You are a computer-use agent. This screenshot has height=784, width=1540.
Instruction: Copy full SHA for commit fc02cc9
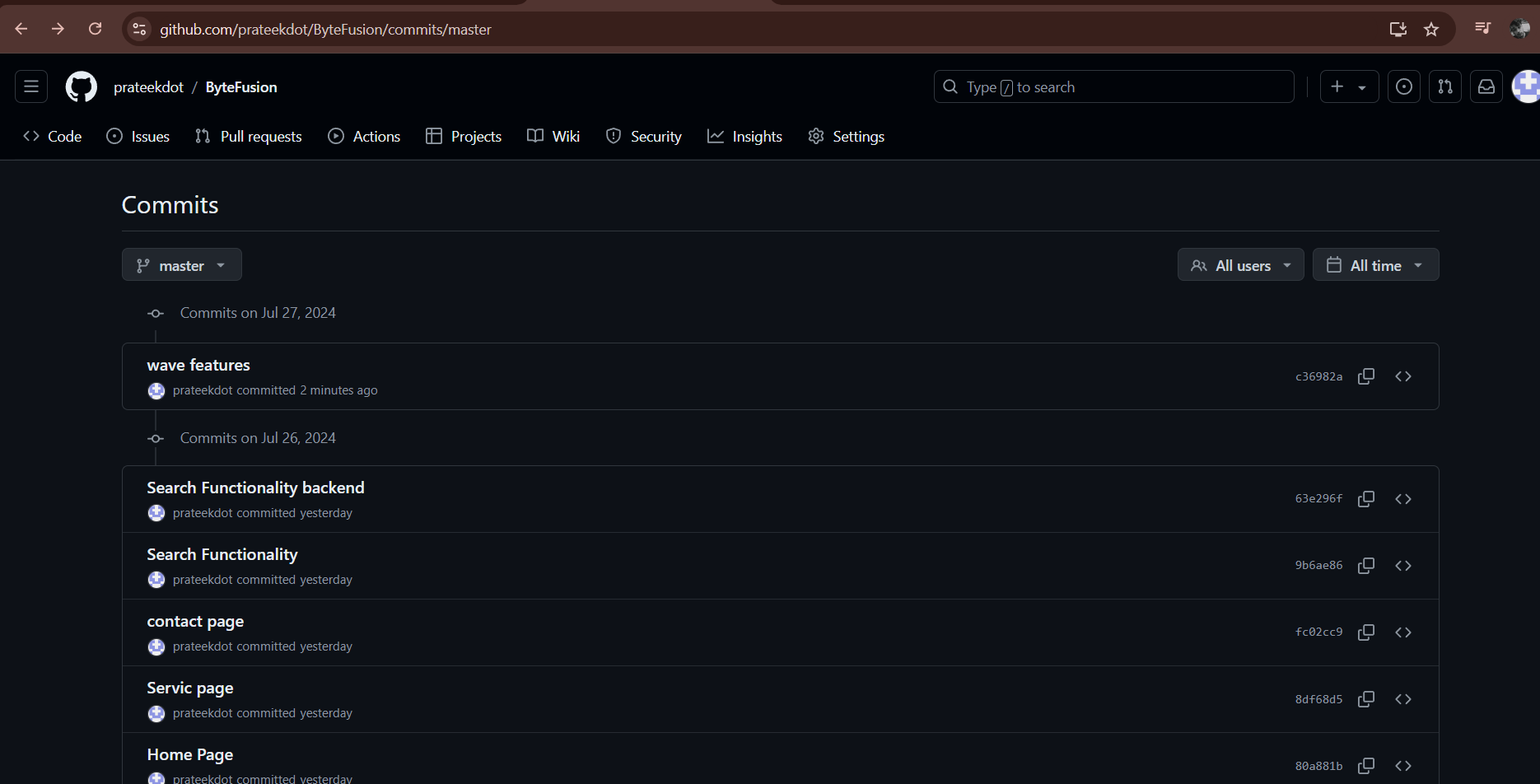(1366, 632)
